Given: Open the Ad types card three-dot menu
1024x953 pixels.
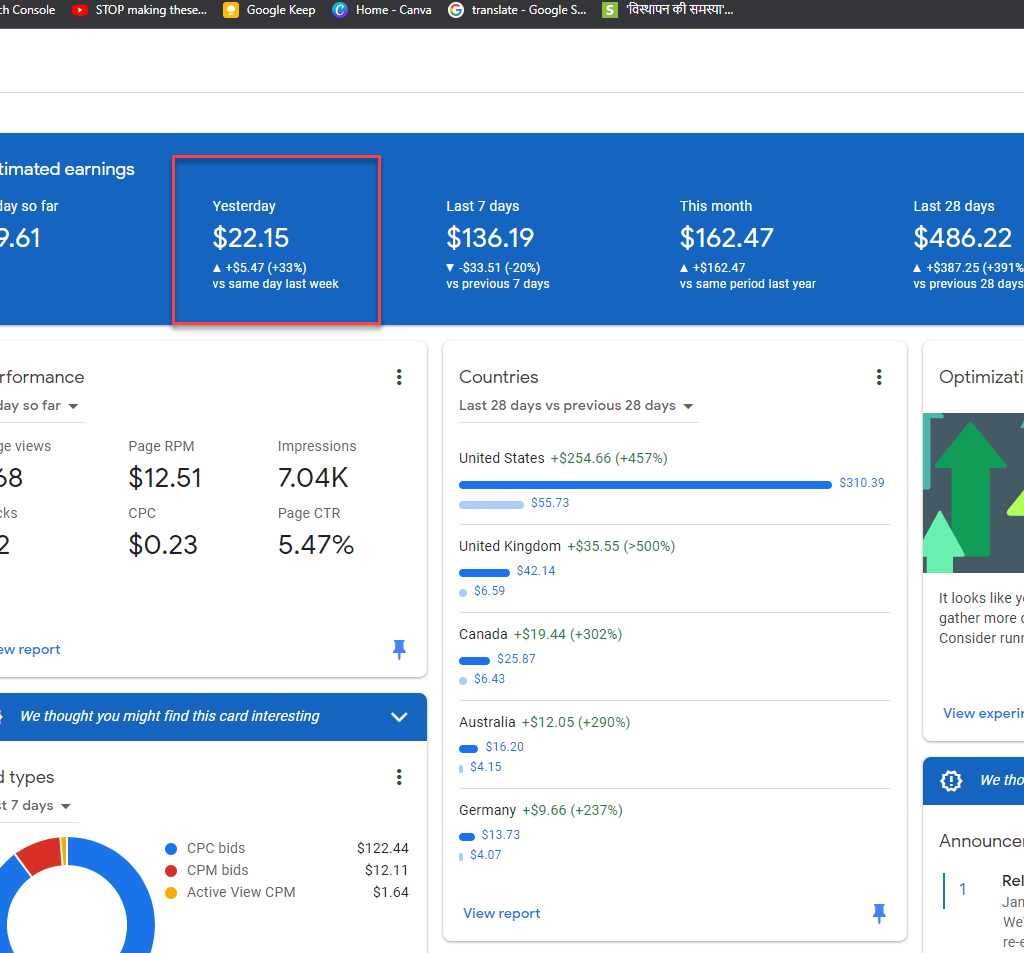Looking at the screenshot, I should (399, 777).
